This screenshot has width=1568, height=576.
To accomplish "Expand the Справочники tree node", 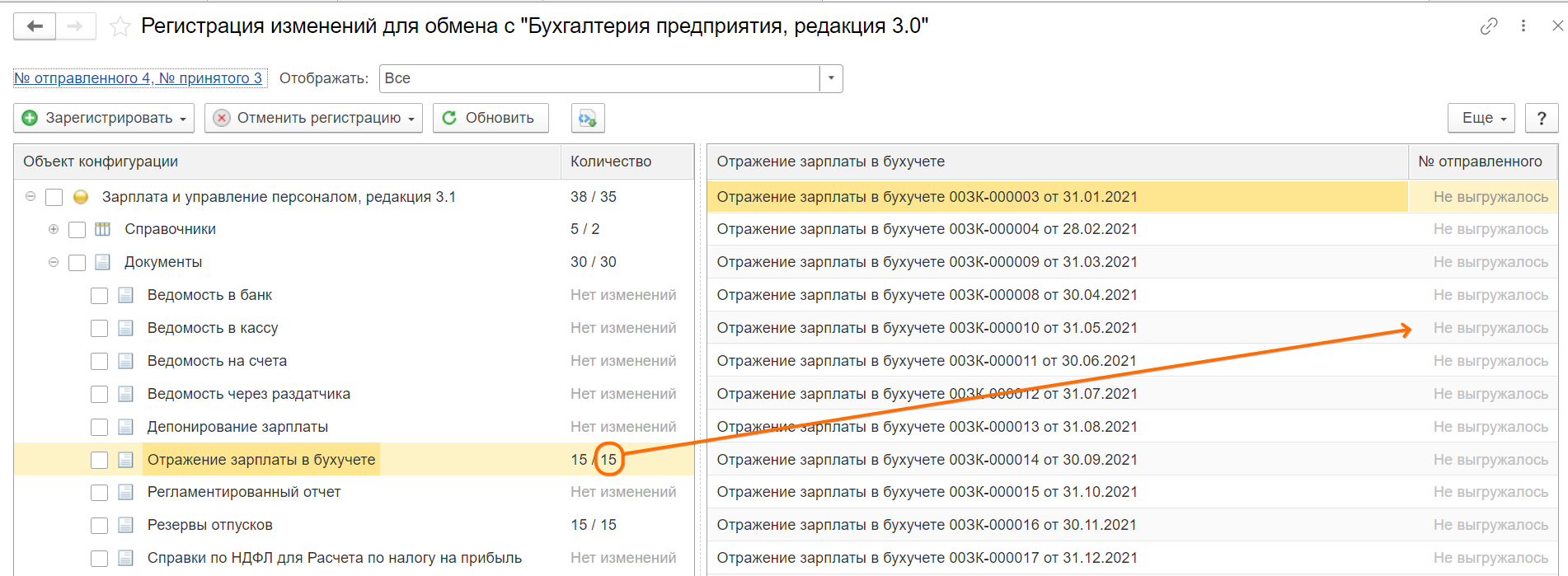I will (54, 229).
